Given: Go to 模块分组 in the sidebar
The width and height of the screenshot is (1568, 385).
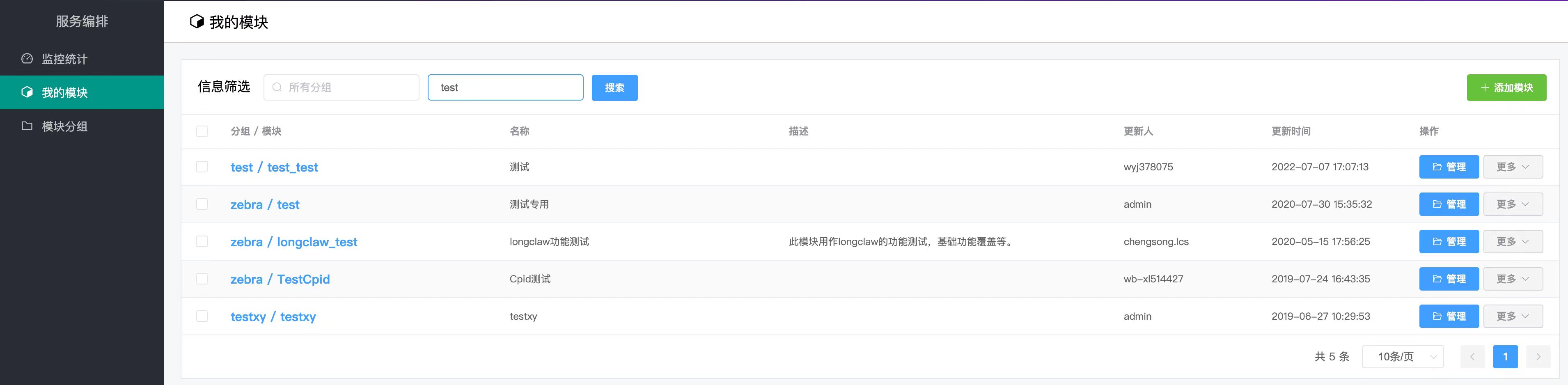Looking at the screenshot, I should pos(82,126).
